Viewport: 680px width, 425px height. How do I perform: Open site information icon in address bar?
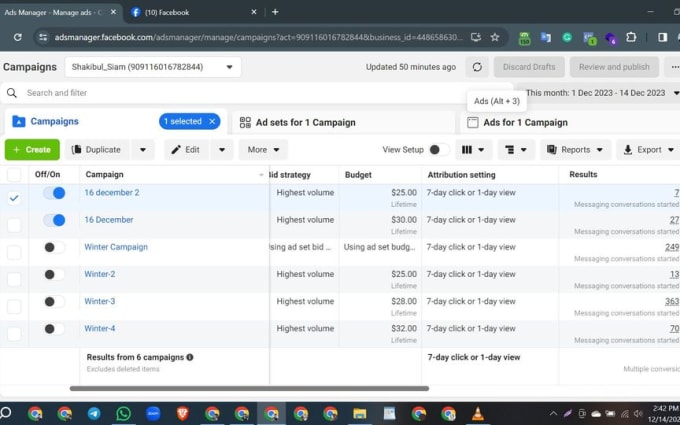43,37
